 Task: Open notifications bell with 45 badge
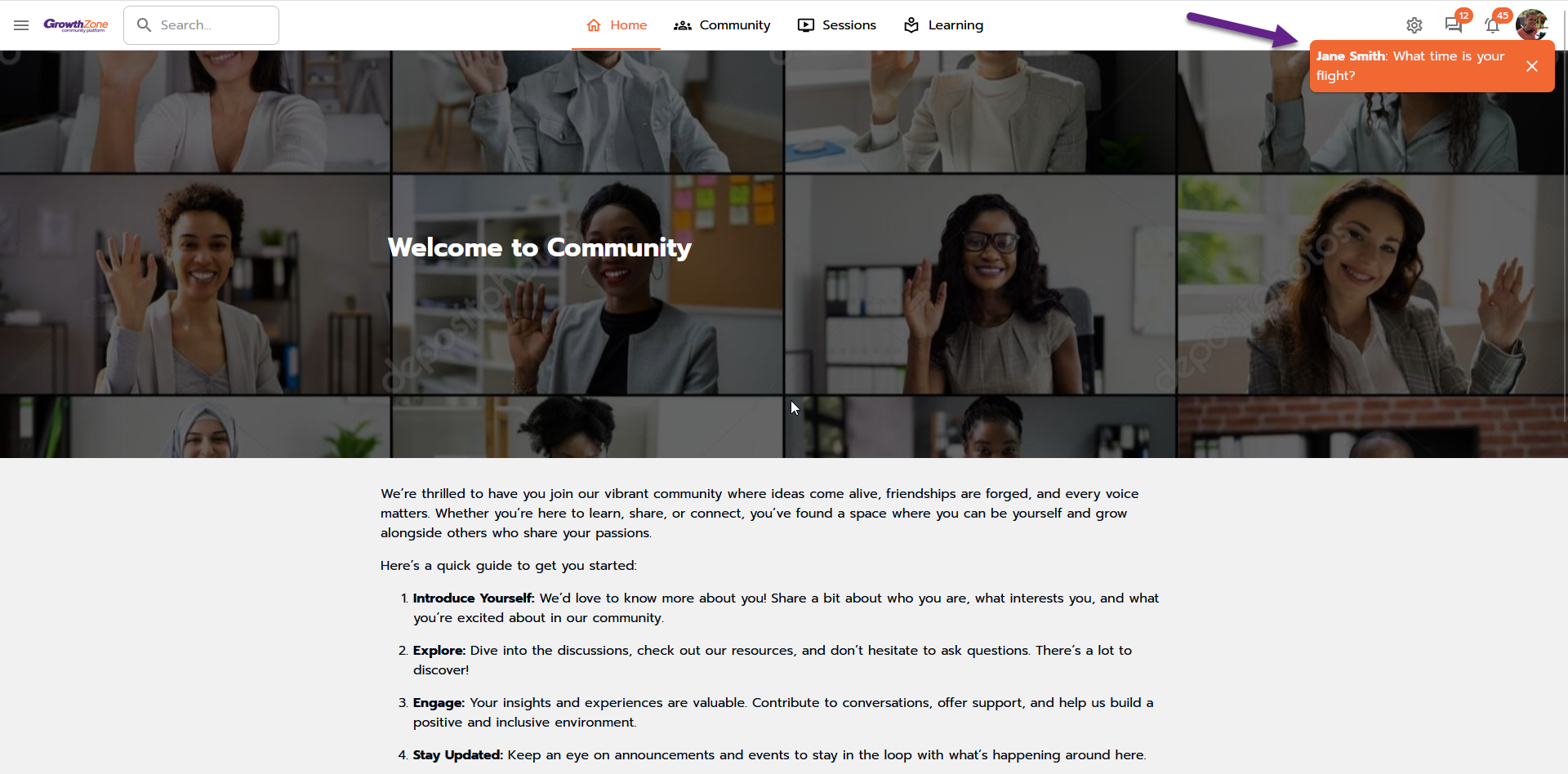pos(1493,24)
